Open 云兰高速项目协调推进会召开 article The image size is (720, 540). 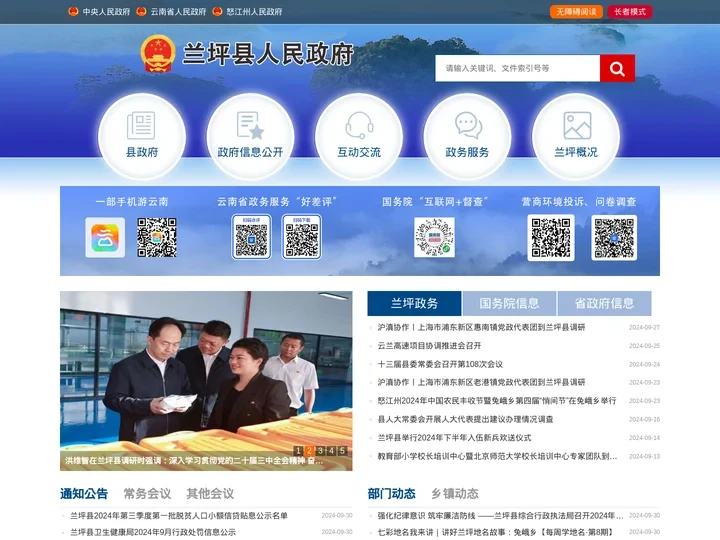[x=429, y=346]
